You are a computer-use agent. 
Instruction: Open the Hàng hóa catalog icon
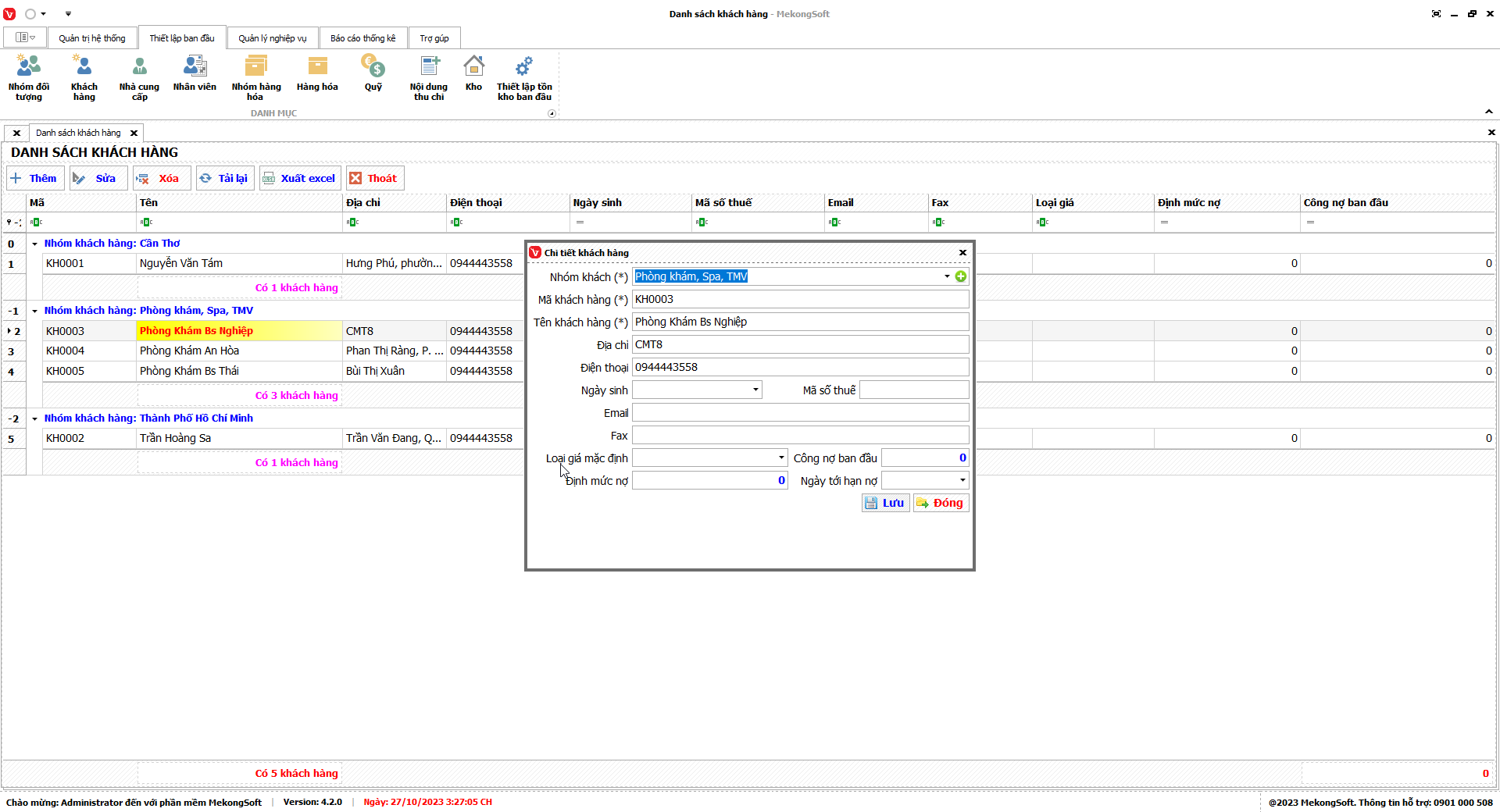317,73
